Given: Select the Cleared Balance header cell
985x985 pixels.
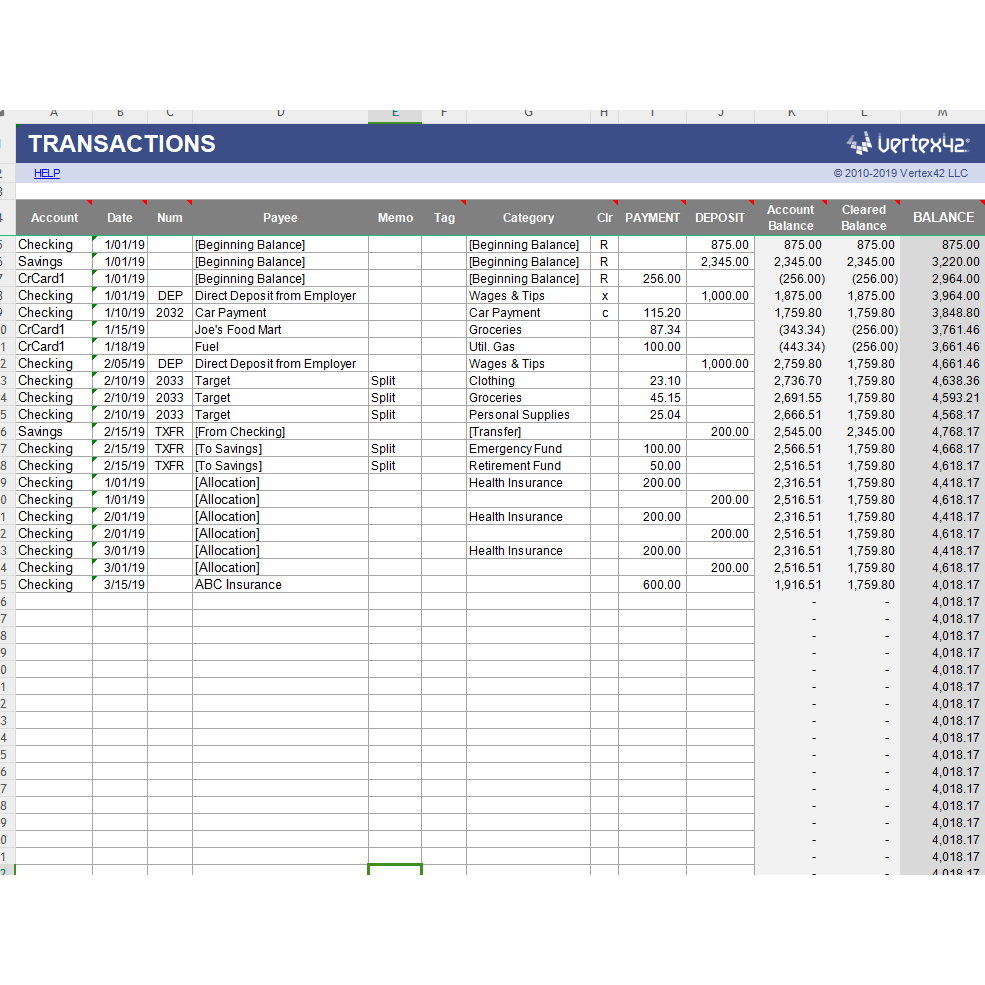Looking at the screenshot, I should [x=863, y=218].
